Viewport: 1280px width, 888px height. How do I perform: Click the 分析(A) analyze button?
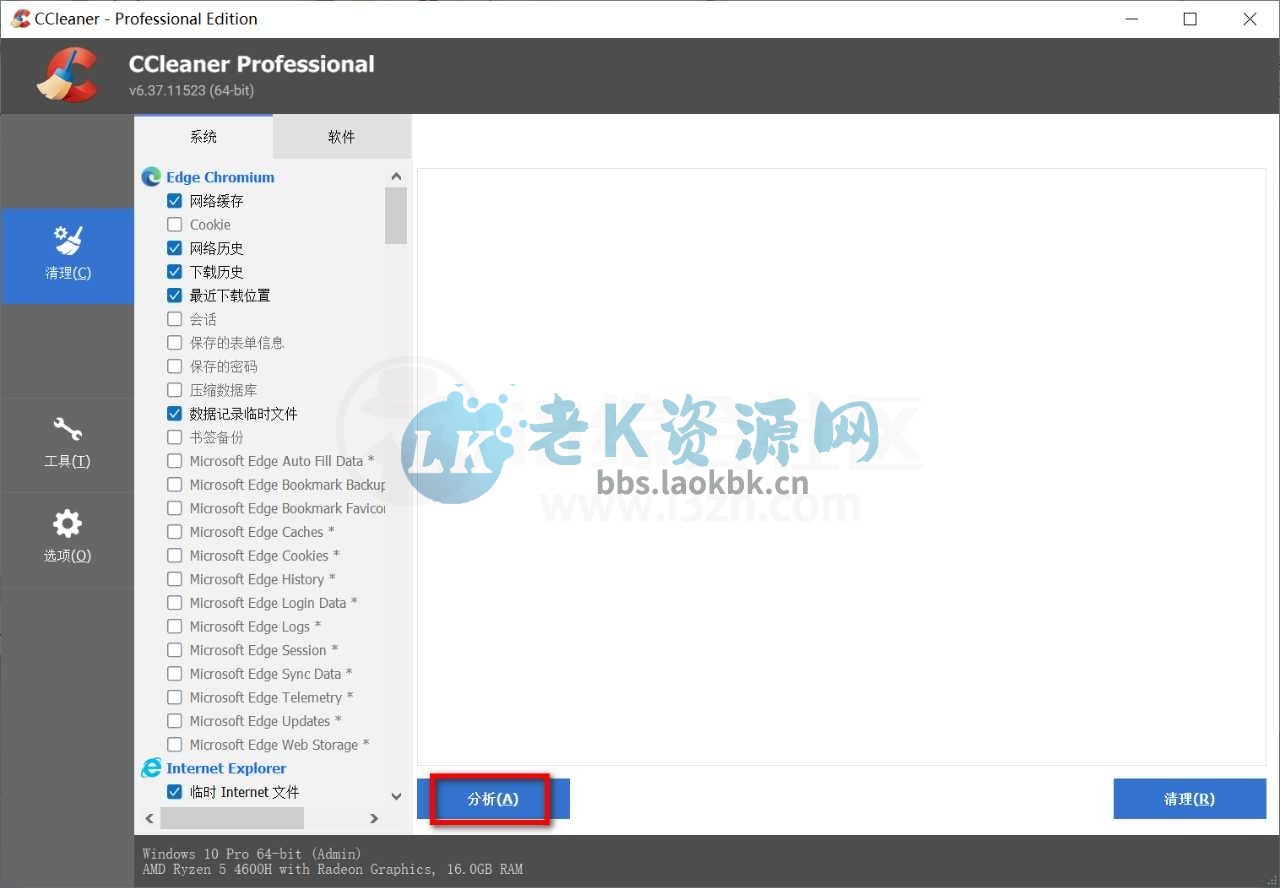tap(493, 799)
